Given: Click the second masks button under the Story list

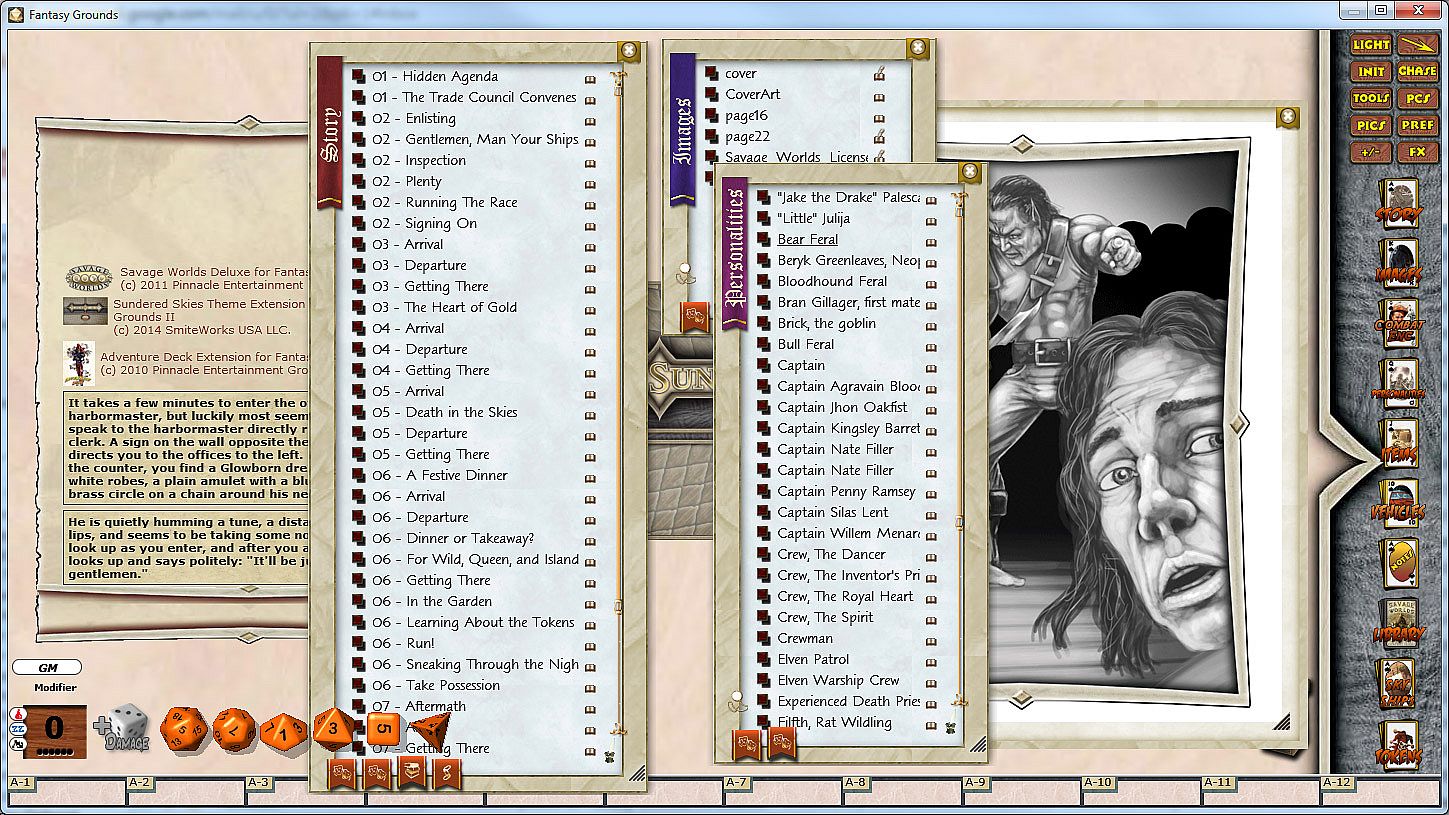Looking at the screenshot, I should (x=377, y=773).
